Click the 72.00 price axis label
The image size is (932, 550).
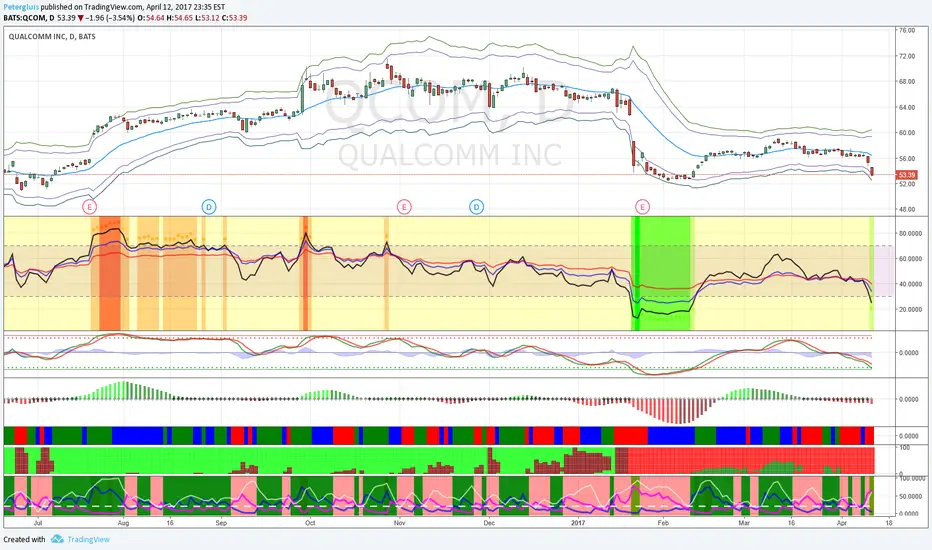coord(907,56)
